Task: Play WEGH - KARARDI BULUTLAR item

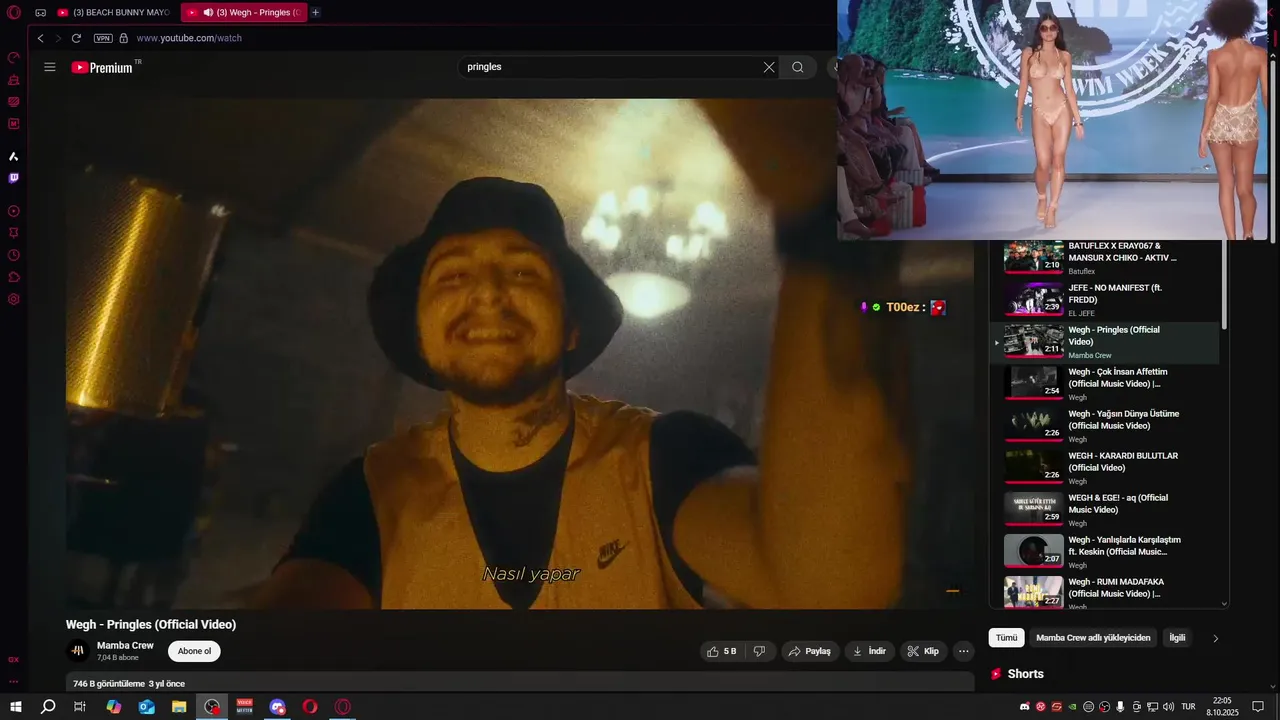Action: 1104,468
